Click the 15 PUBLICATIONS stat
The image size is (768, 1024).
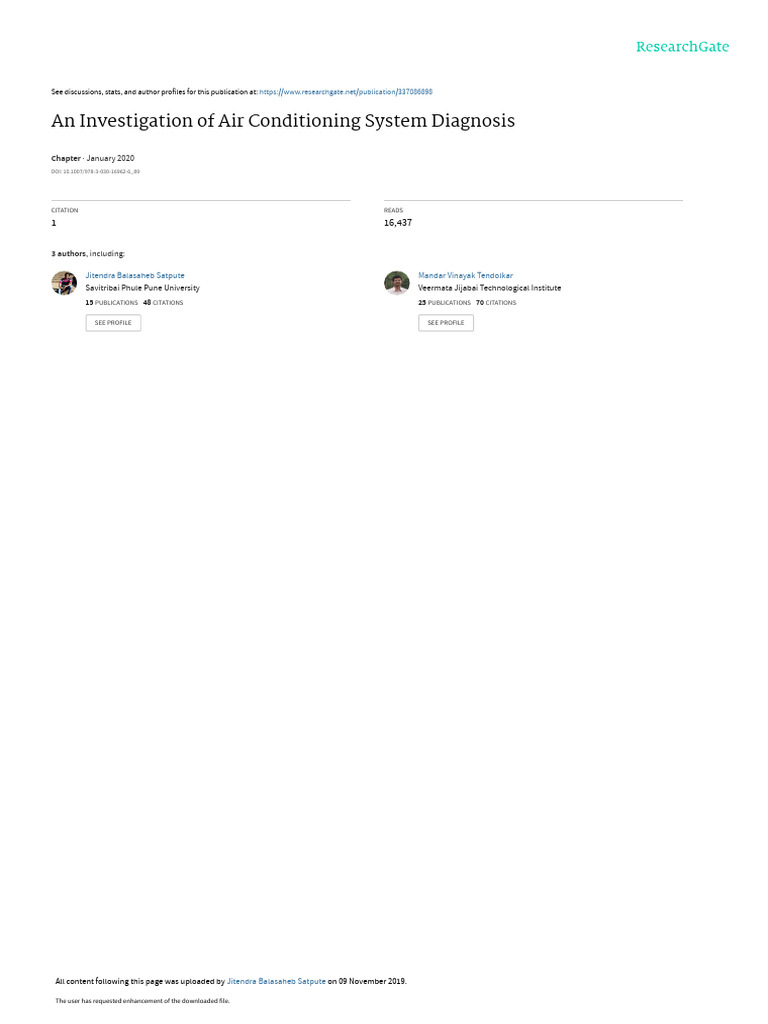[x=112, y=303]
